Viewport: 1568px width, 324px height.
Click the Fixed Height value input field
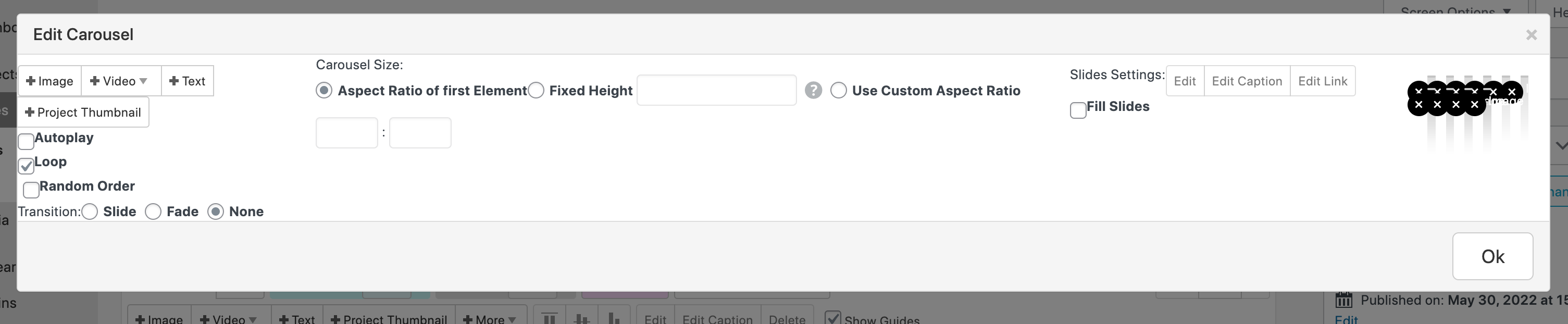[x=716, y=91]
